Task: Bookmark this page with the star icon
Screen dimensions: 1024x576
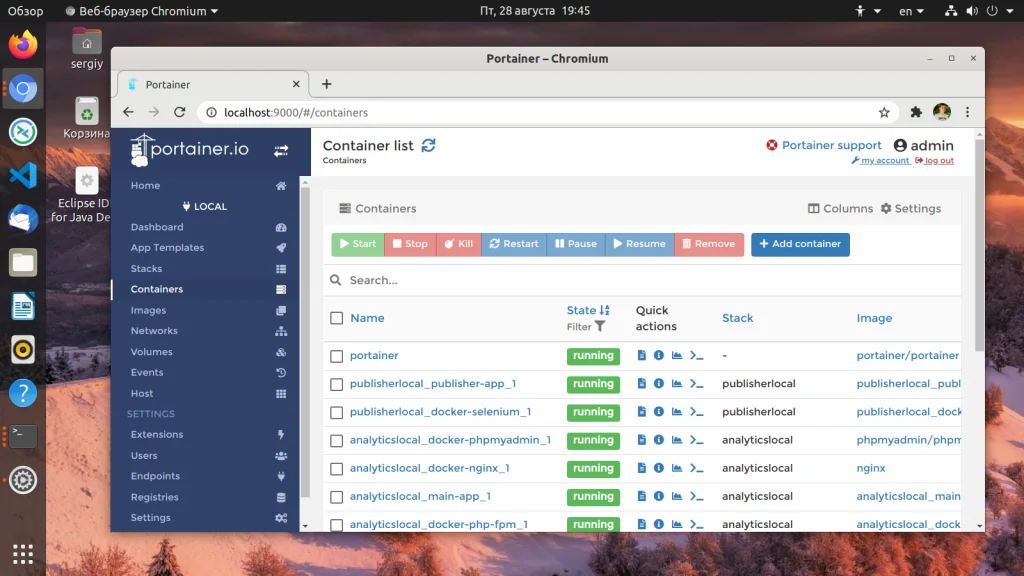Action: pos(884,112)
